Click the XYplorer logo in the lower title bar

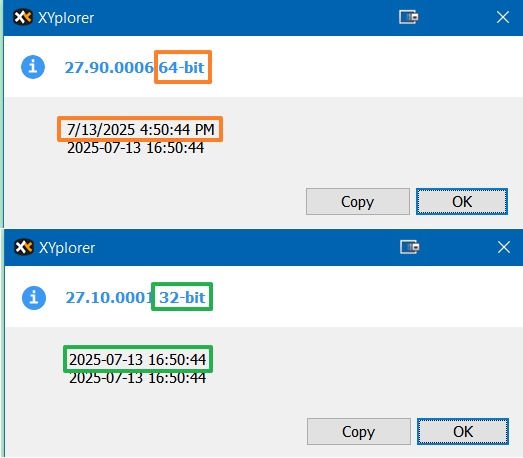[24, 247]
